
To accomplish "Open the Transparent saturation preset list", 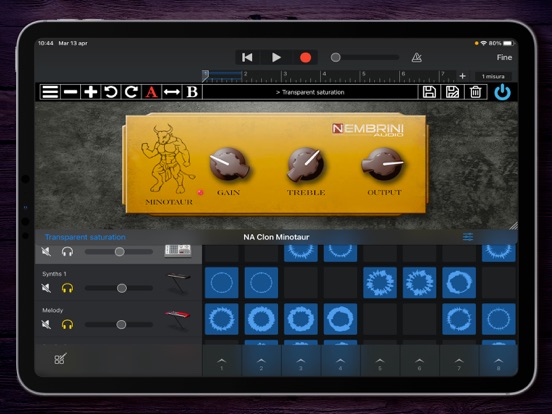I will tap(310, 92).
